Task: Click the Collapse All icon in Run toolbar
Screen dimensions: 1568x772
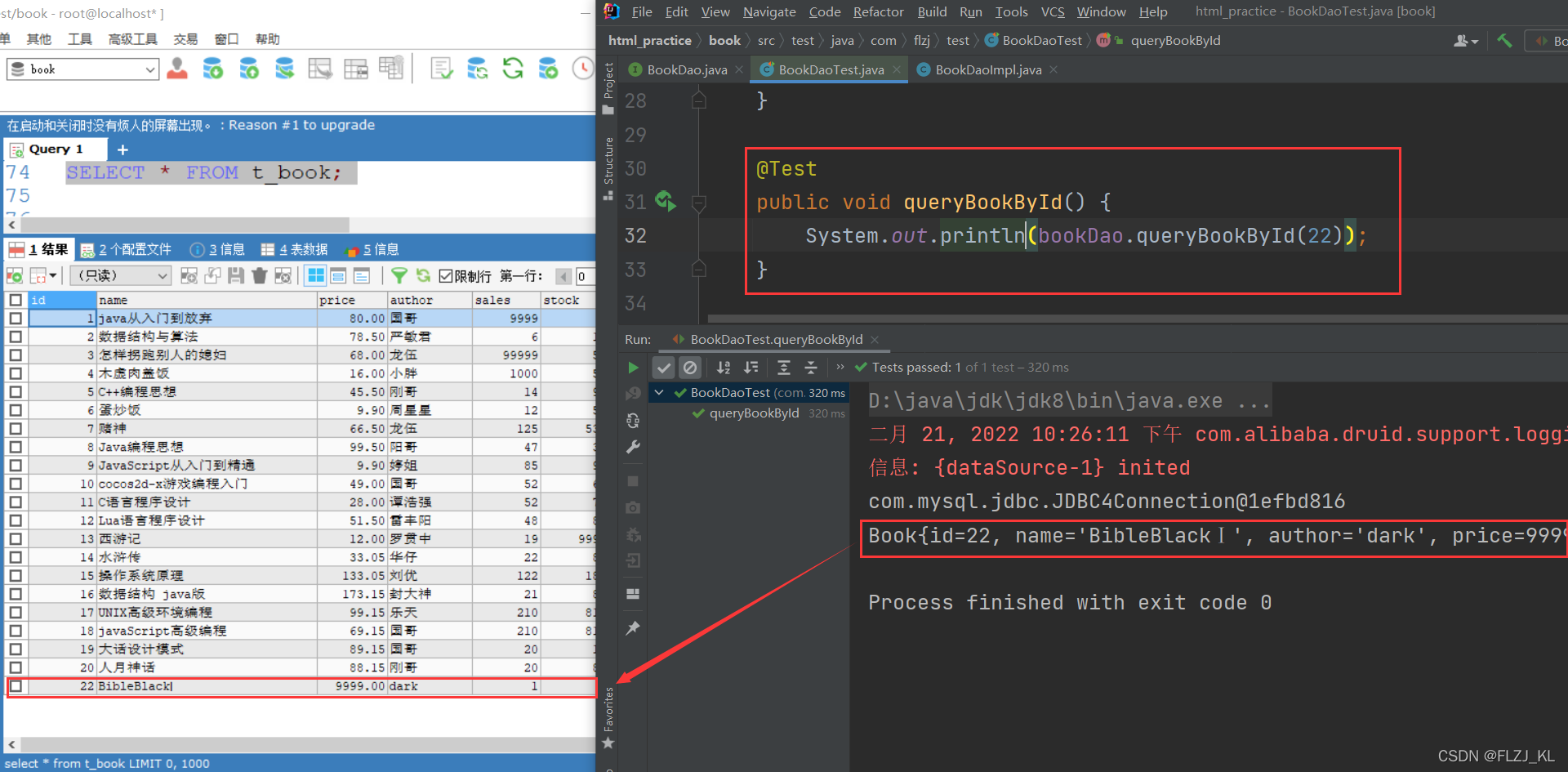Action: coord(811,368)
